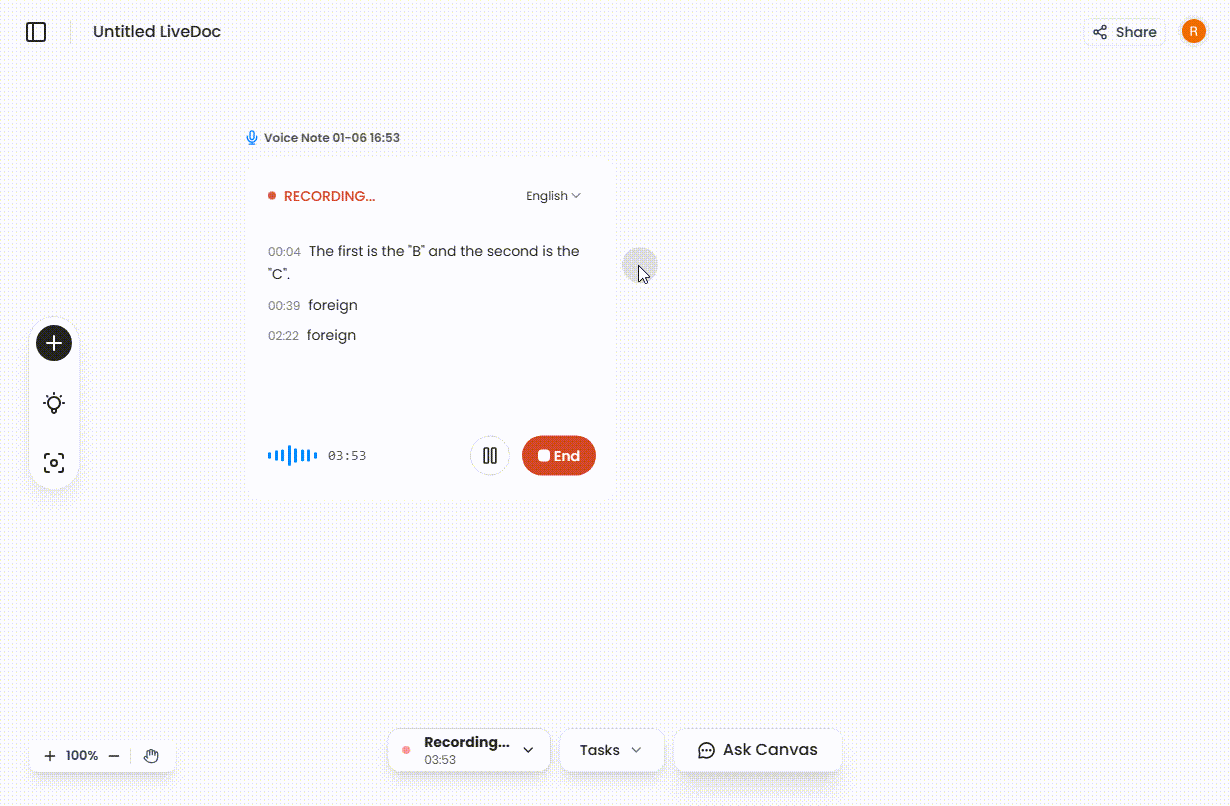Click the Untitled LiveDoc title
The image size is (1230, 806).
pyautogui.click(x=156, y=31)
